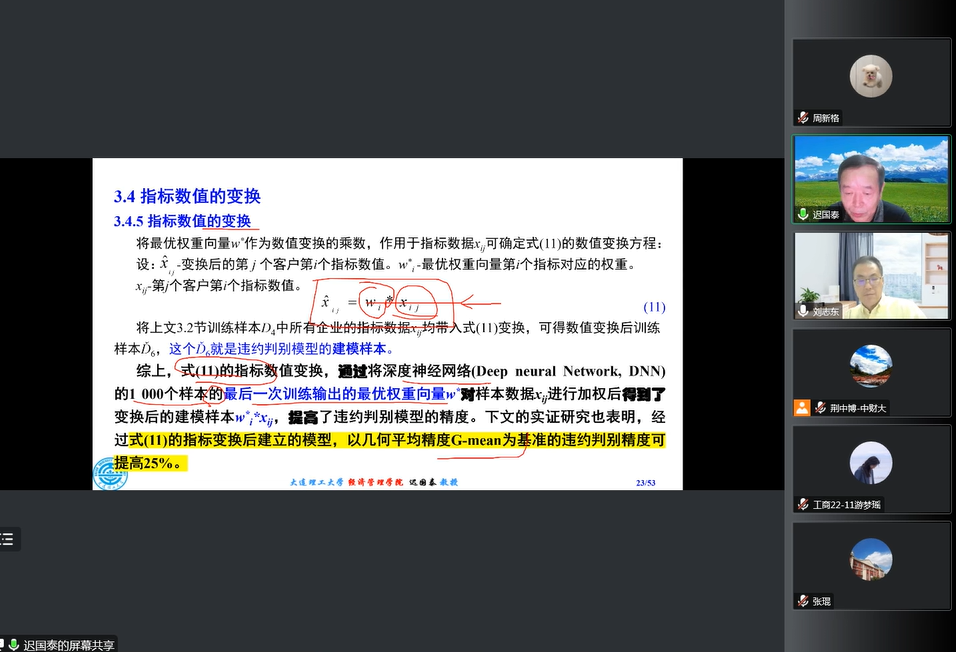Click the 迟国泰的屏幕共享 label
Screen dimensions: 956x652
(x=68, y=645)
